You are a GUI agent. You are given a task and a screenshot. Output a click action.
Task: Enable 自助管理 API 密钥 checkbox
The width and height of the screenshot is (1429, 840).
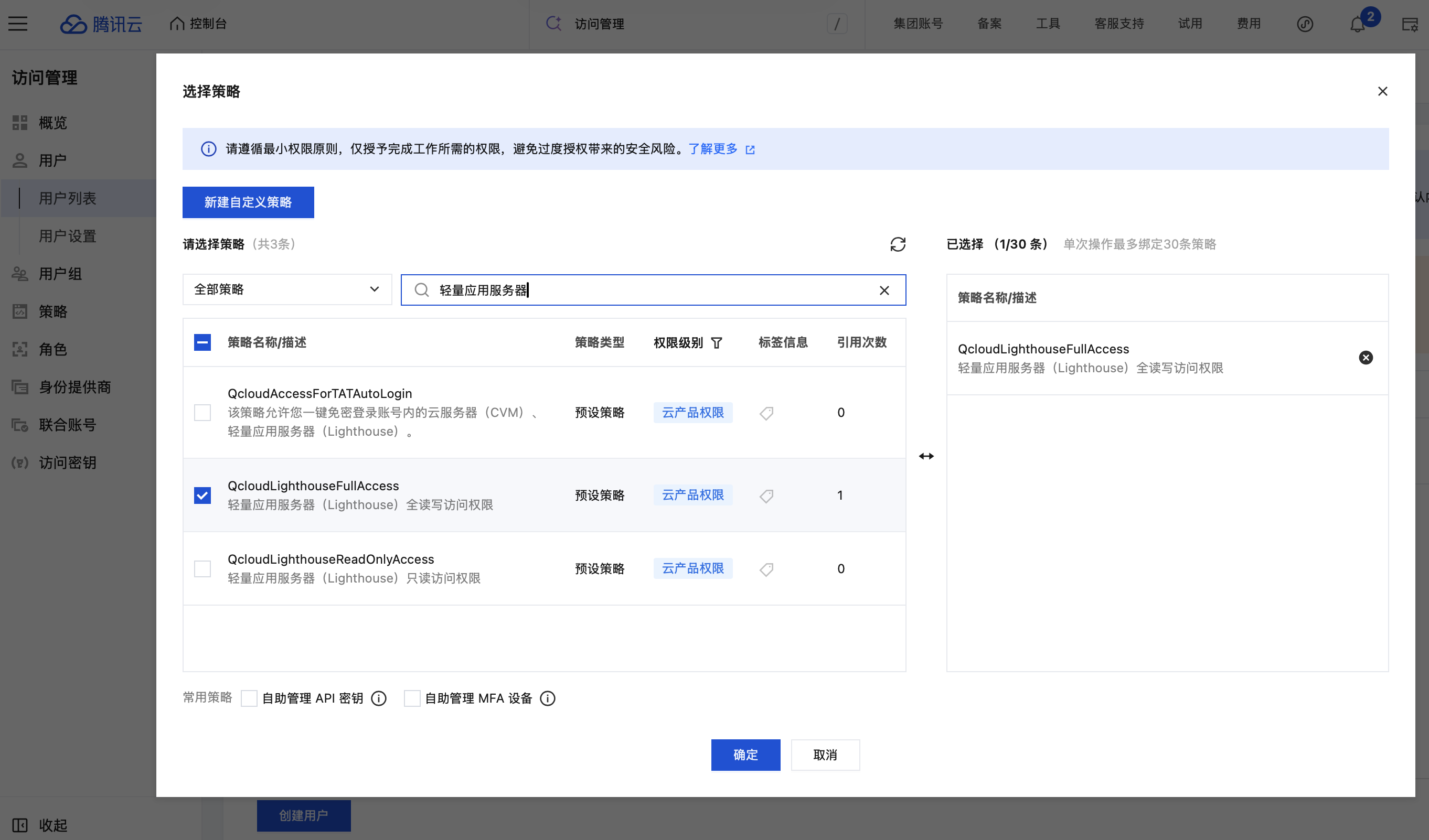point(249,698)
